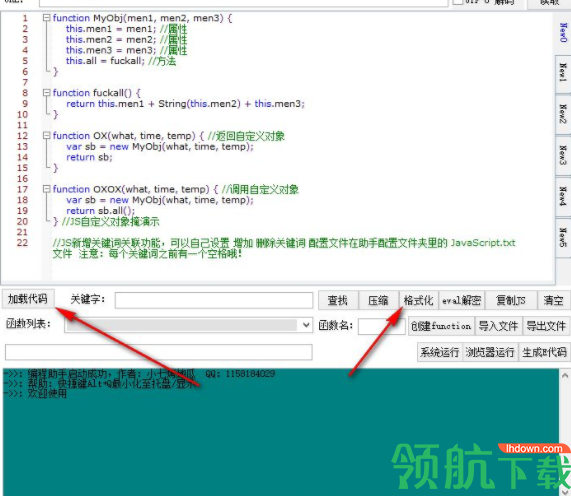Click the 创建function button

pos(441,326)
